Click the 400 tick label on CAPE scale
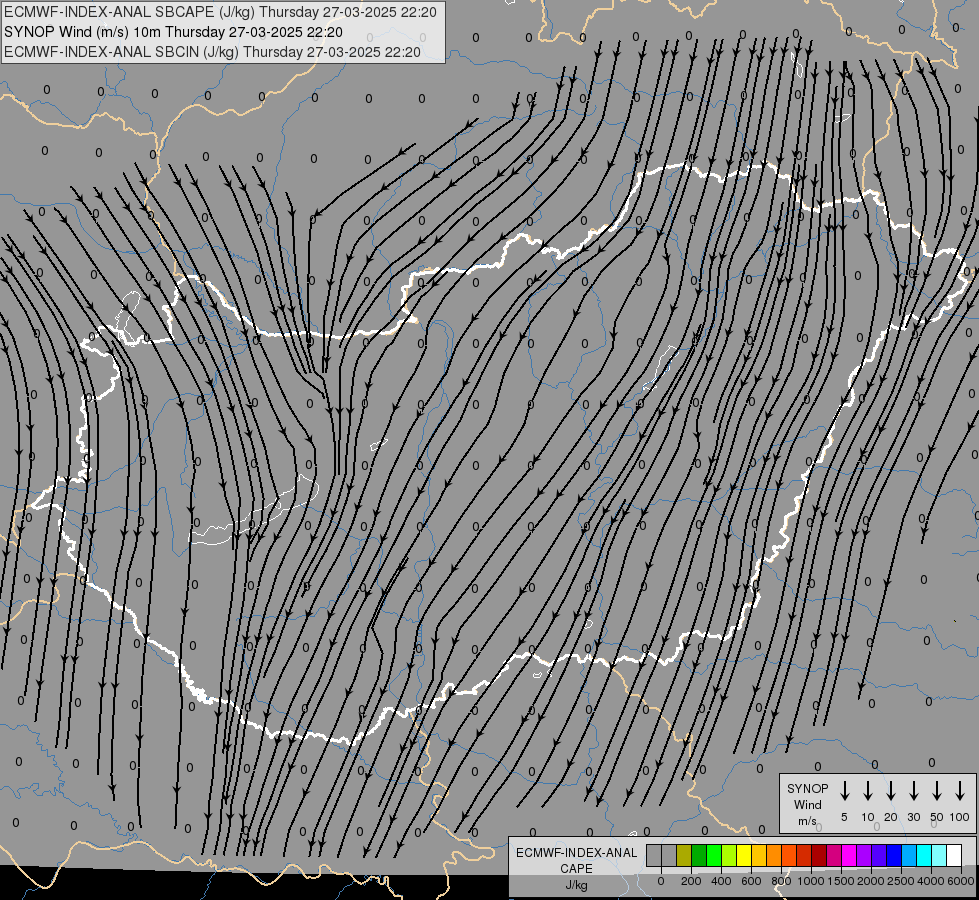This screenshot has width=979, height=900. click(721, 881)
